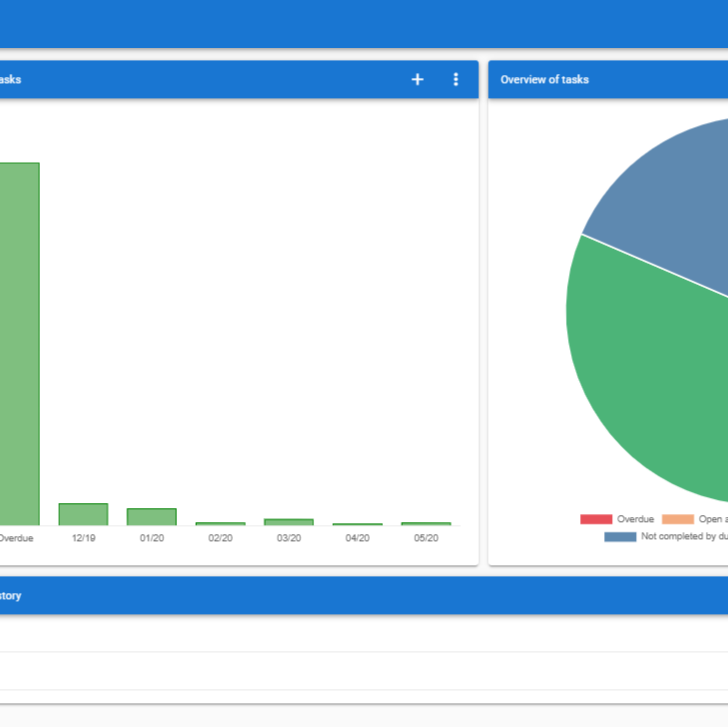The width and height of the screenshot is (728, 727).
Task: Open the three-dot menu in tasks panel
Action: 455,79
